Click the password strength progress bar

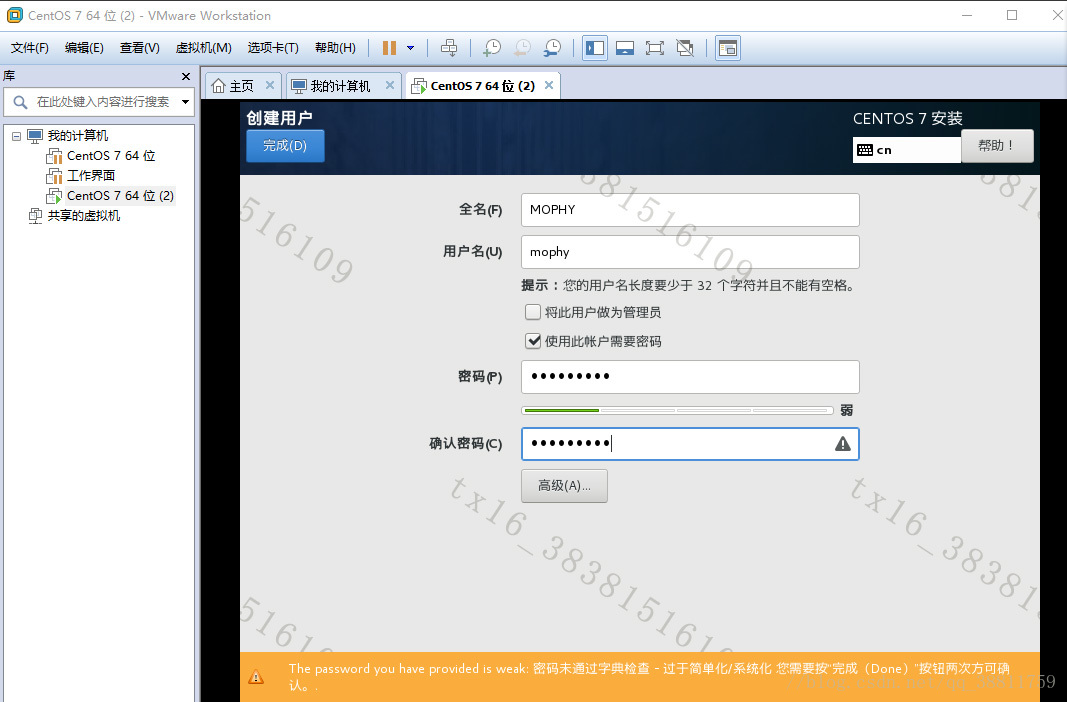click(x=677, y=411)
